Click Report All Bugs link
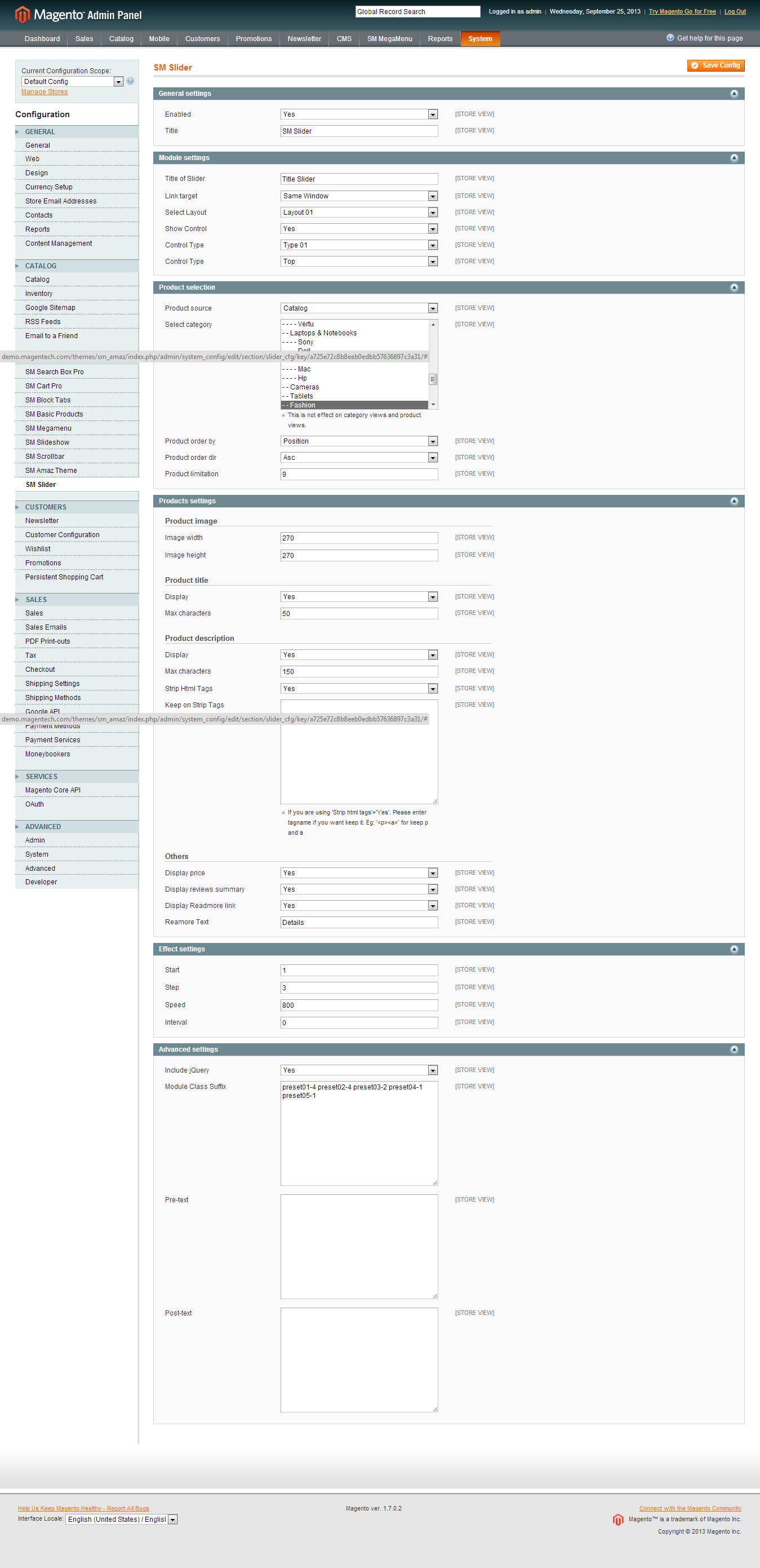 tap(83, 1508)
